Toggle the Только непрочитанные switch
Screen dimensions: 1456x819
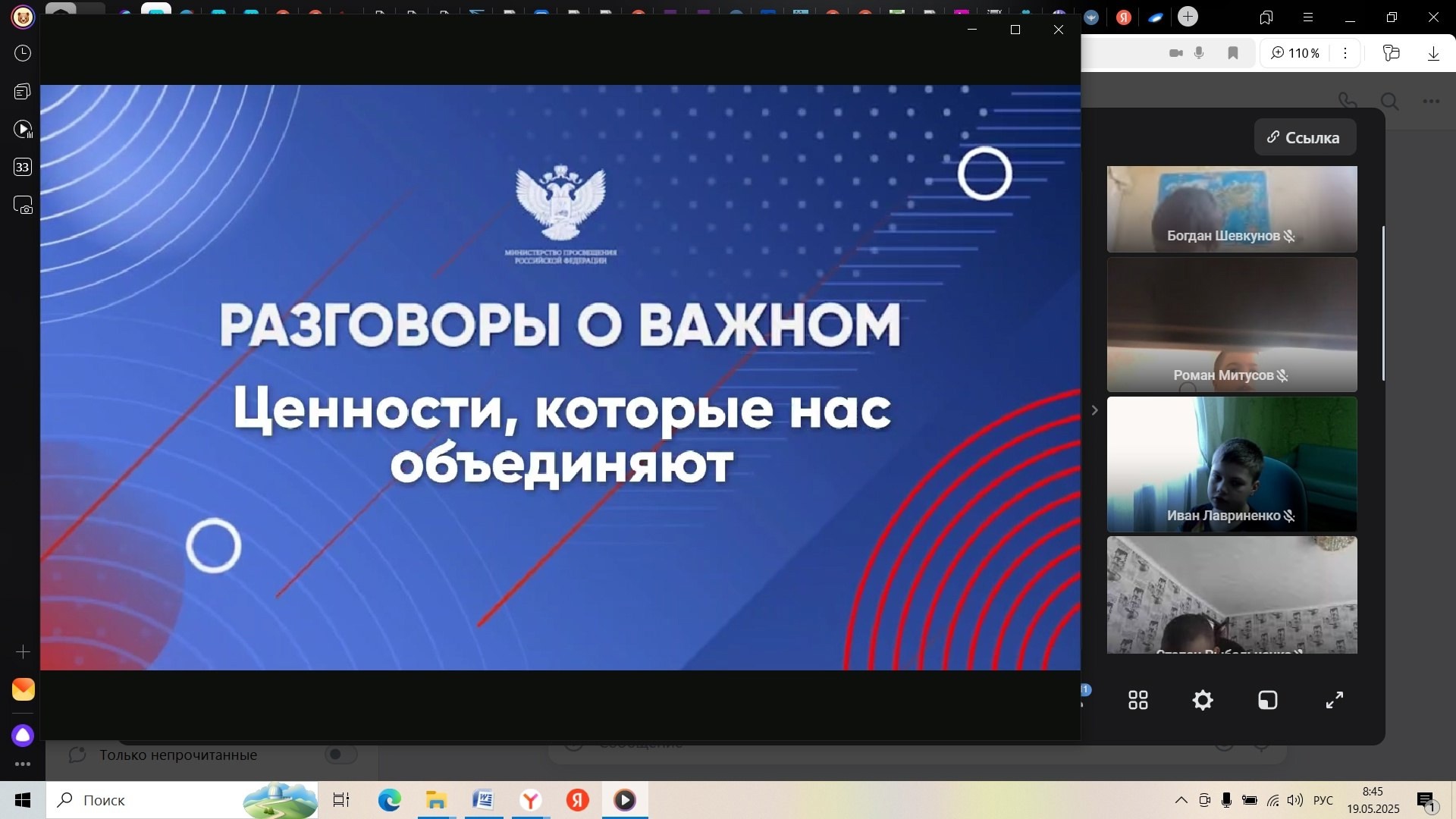(x=340, y=755)
